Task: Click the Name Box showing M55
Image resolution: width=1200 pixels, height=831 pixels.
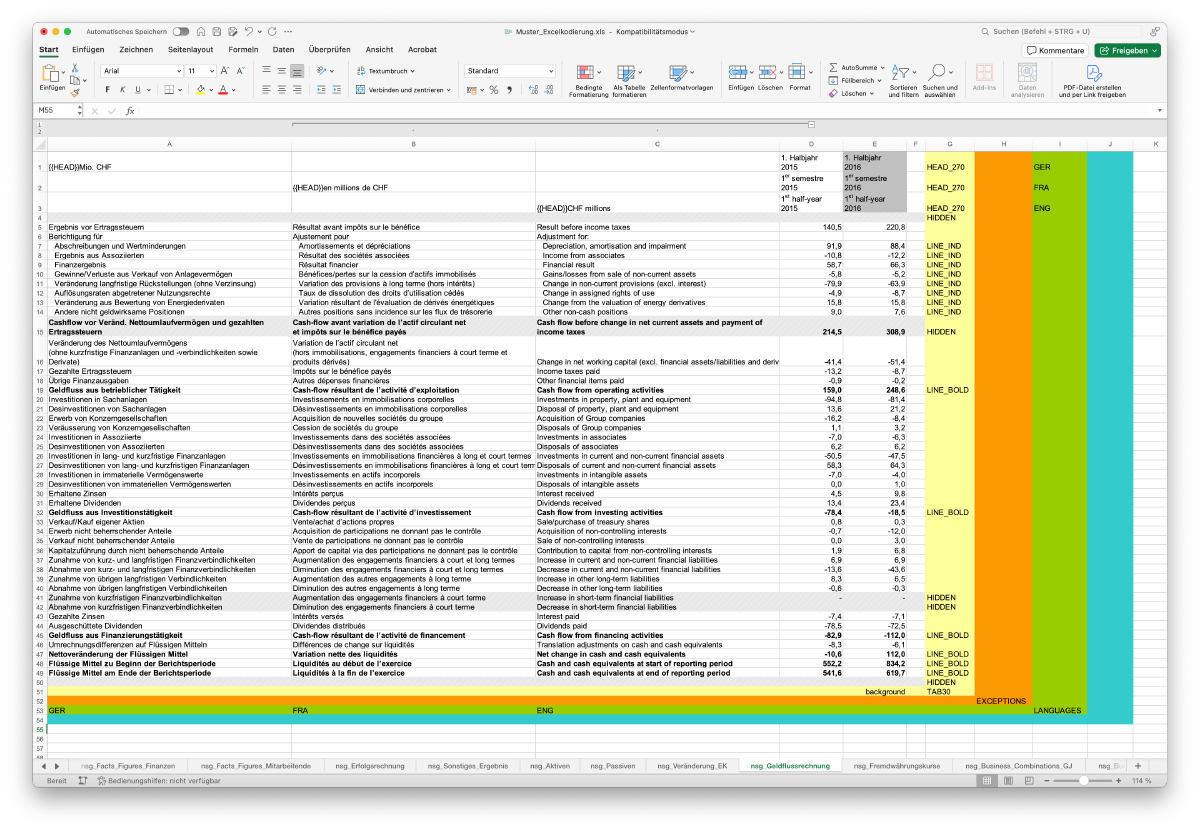Action: click(x=55, y=111)
